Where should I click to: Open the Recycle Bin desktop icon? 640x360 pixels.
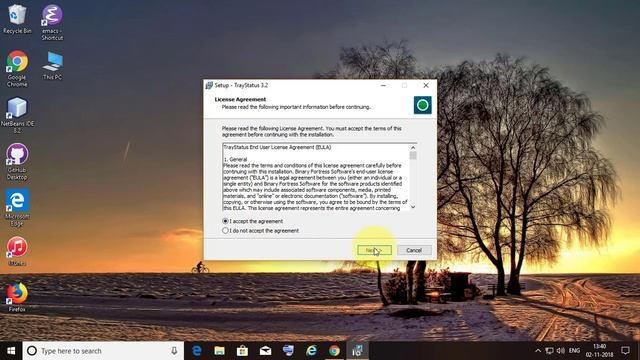[x=17, y=19]
